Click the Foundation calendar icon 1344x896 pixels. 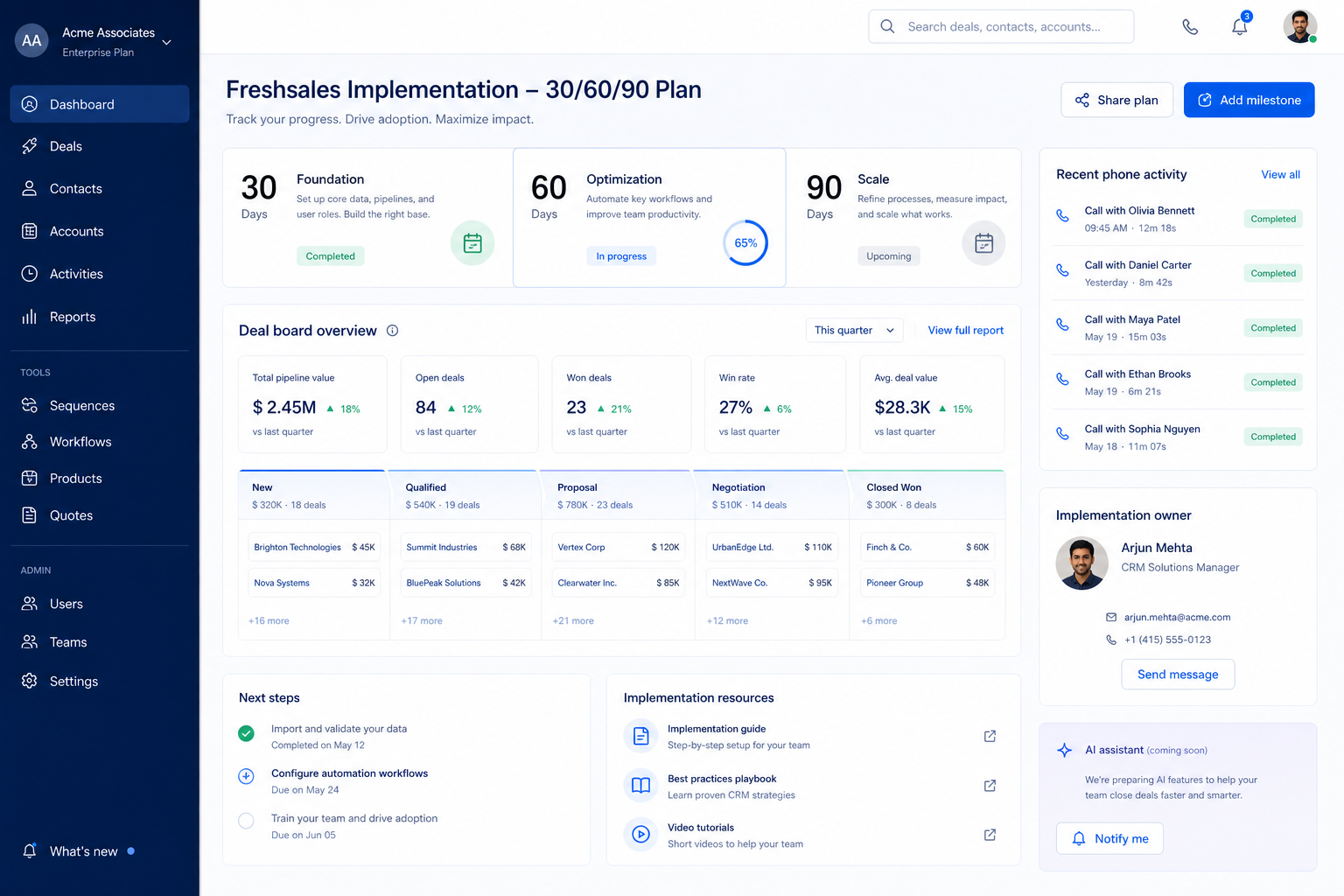click(472, 243)
